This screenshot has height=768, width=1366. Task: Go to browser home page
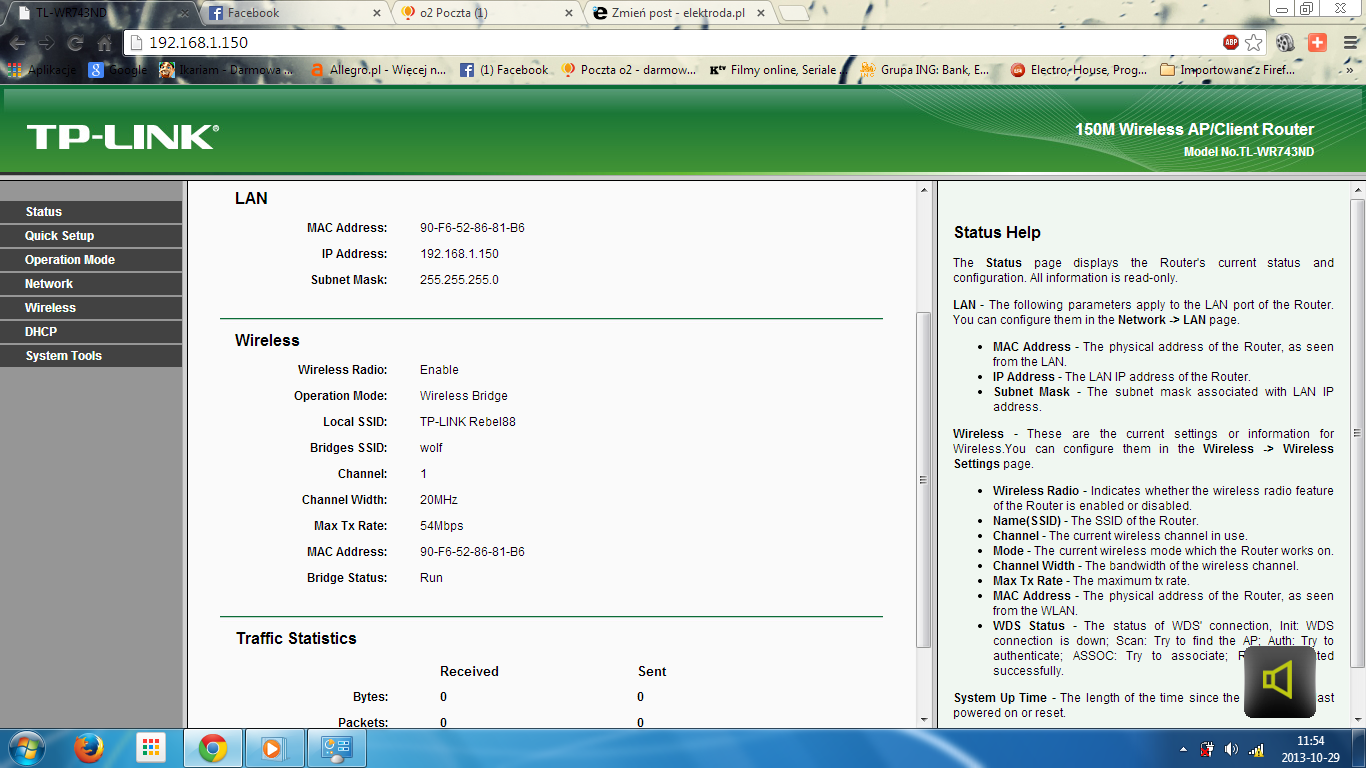click(105, 44)
